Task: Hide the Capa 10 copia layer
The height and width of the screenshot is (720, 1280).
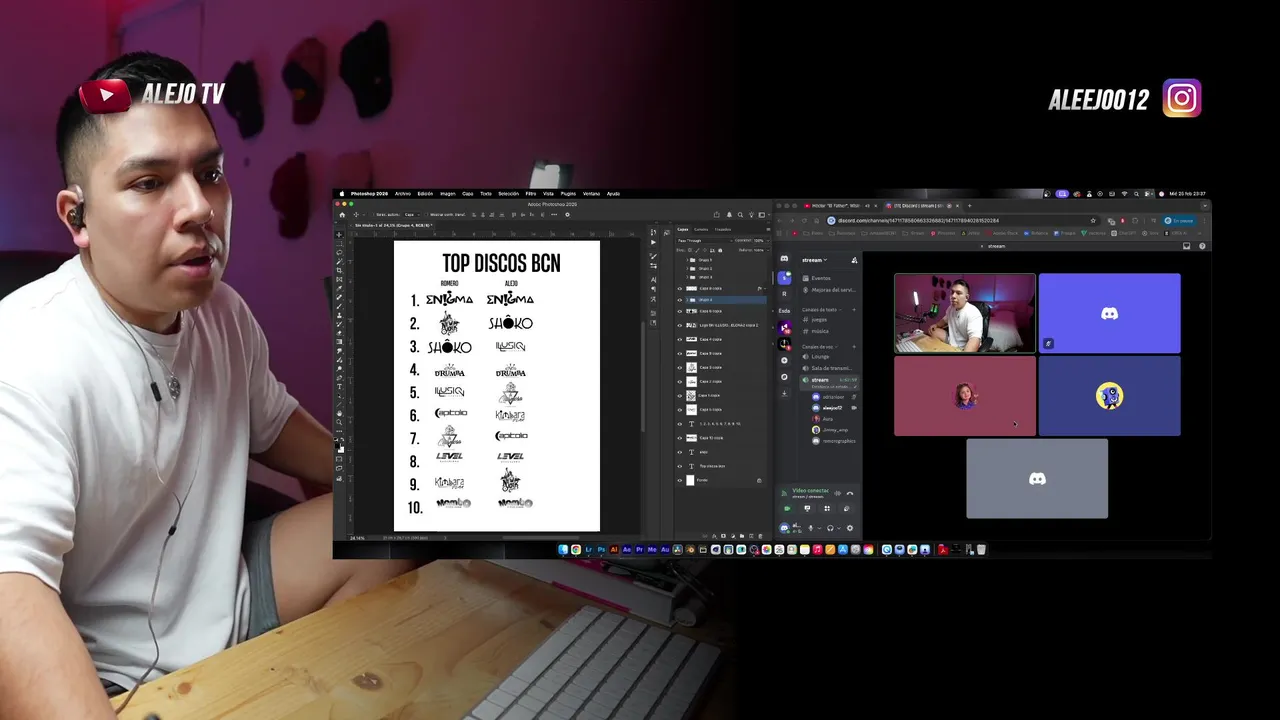Action: click(680, 438)
